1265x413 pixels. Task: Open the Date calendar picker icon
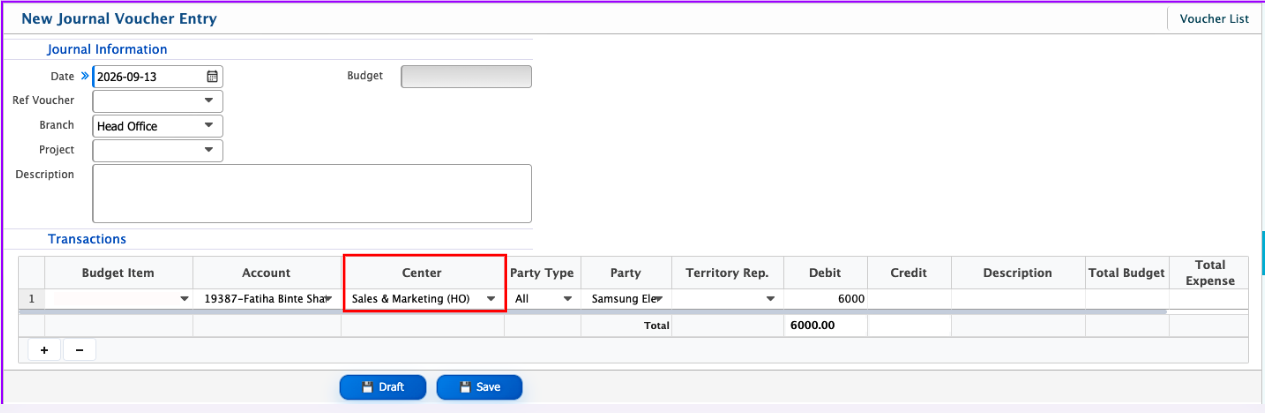[212, 77]
